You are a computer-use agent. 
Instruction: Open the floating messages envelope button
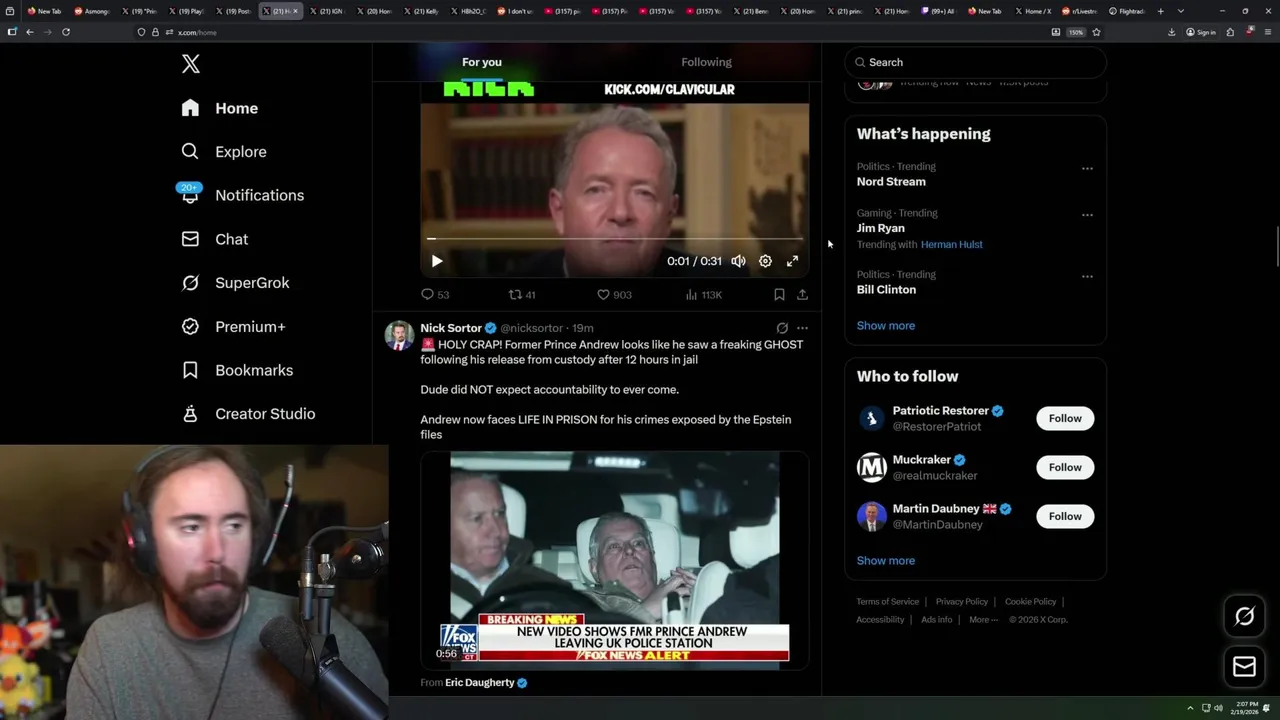1244,666
